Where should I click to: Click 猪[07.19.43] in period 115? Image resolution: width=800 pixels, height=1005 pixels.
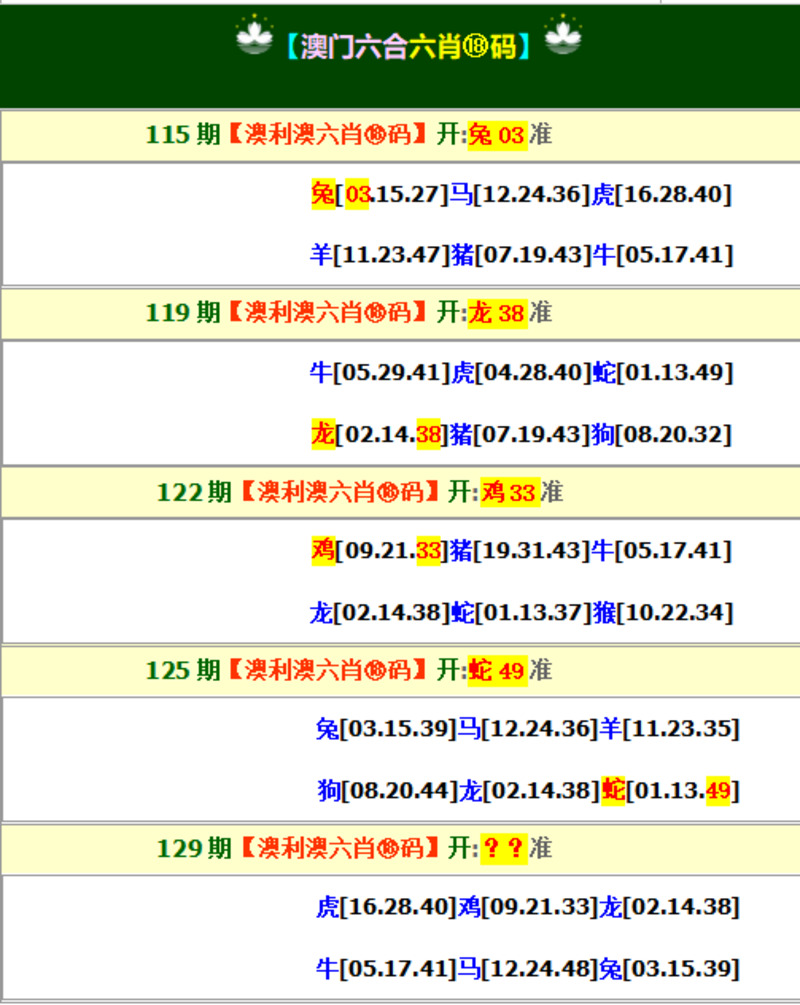[x=521, y=255]
